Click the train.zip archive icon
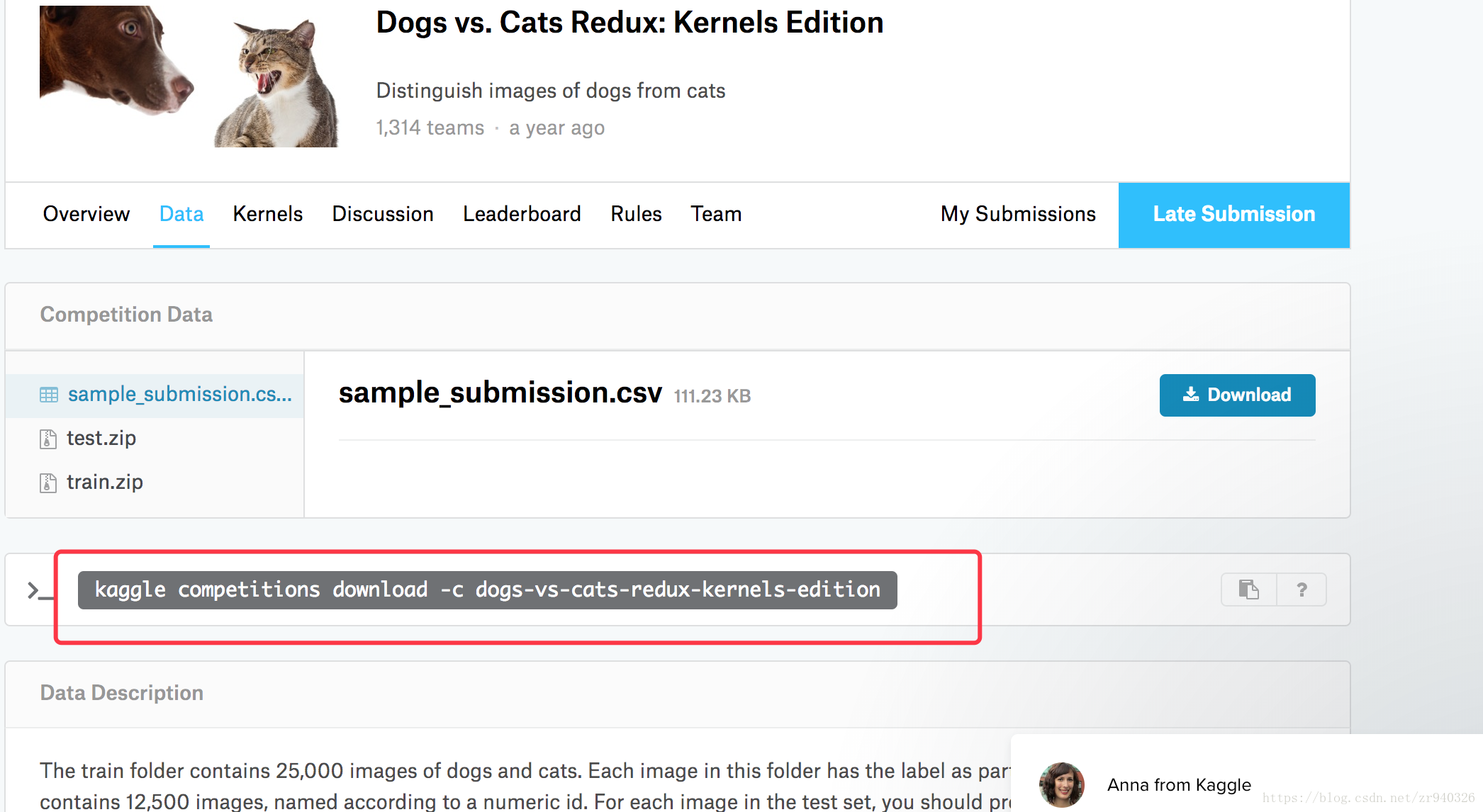This screenshot has height=812, width=1483. click(48, 483)
